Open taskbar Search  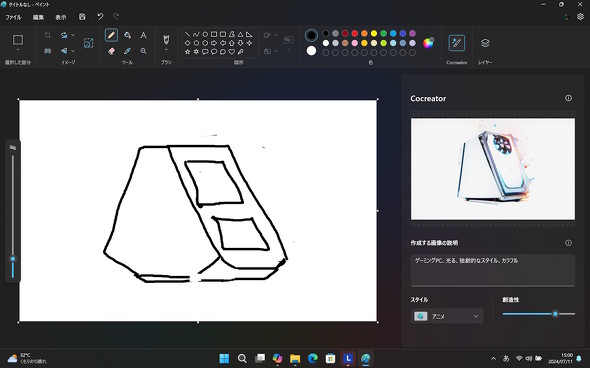[242, 358]
